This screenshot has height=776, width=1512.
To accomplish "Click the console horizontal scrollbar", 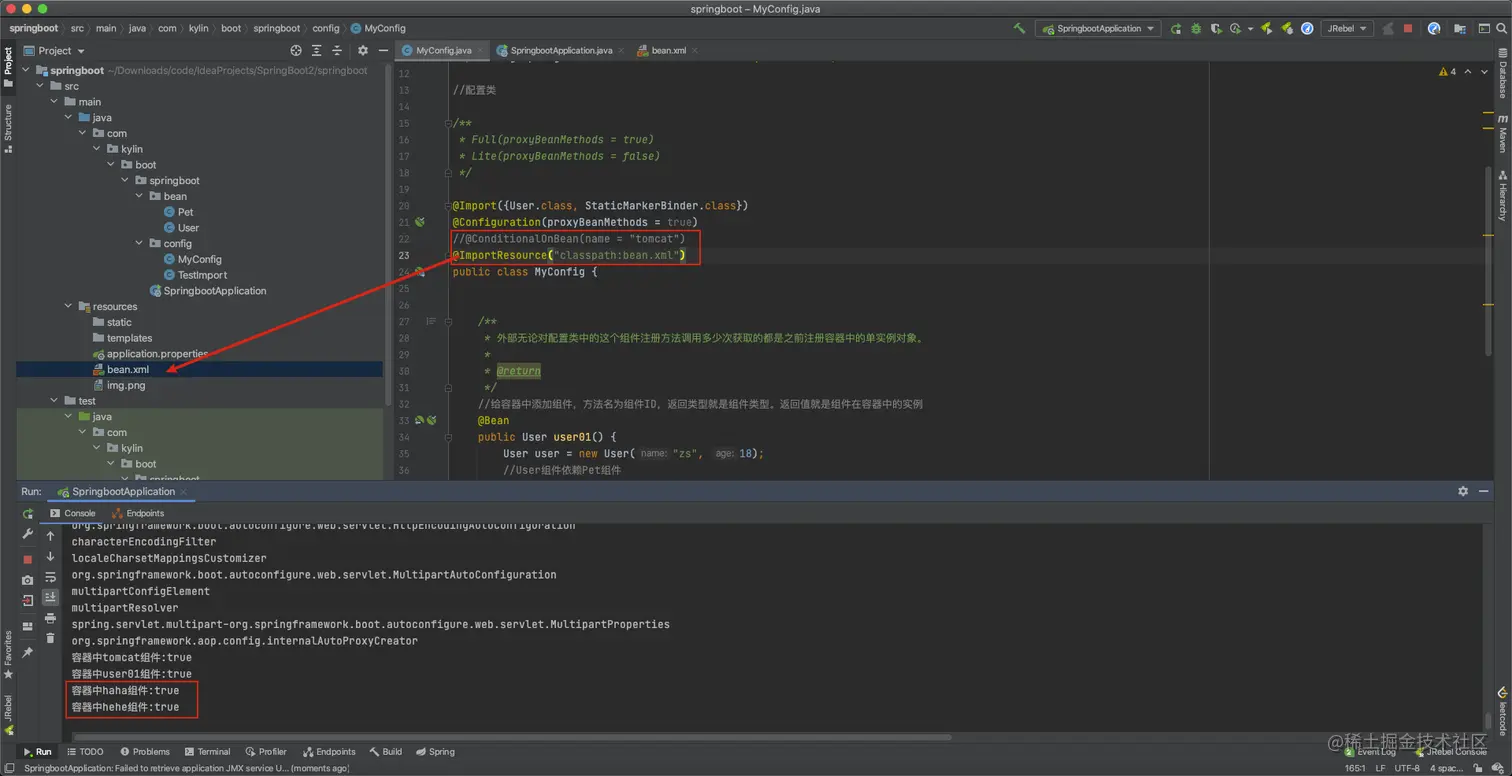I will click(x=510, y=738).
